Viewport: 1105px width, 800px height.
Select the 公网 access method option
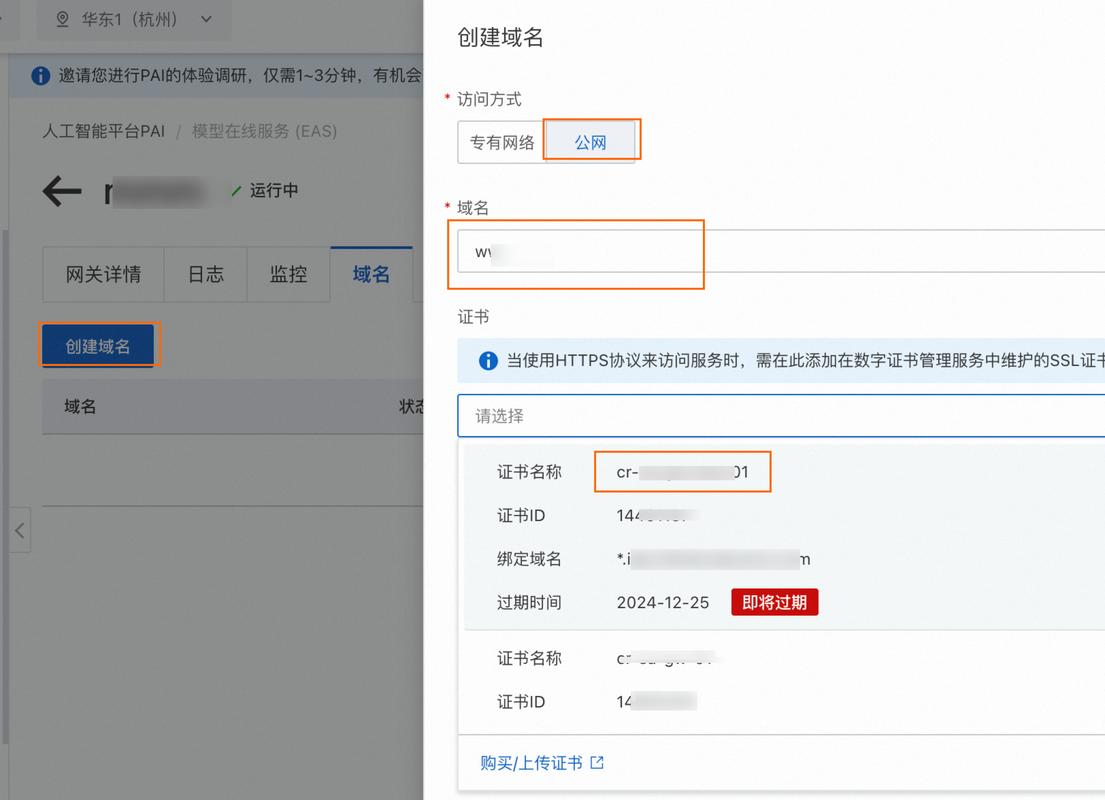click(592, 140)
